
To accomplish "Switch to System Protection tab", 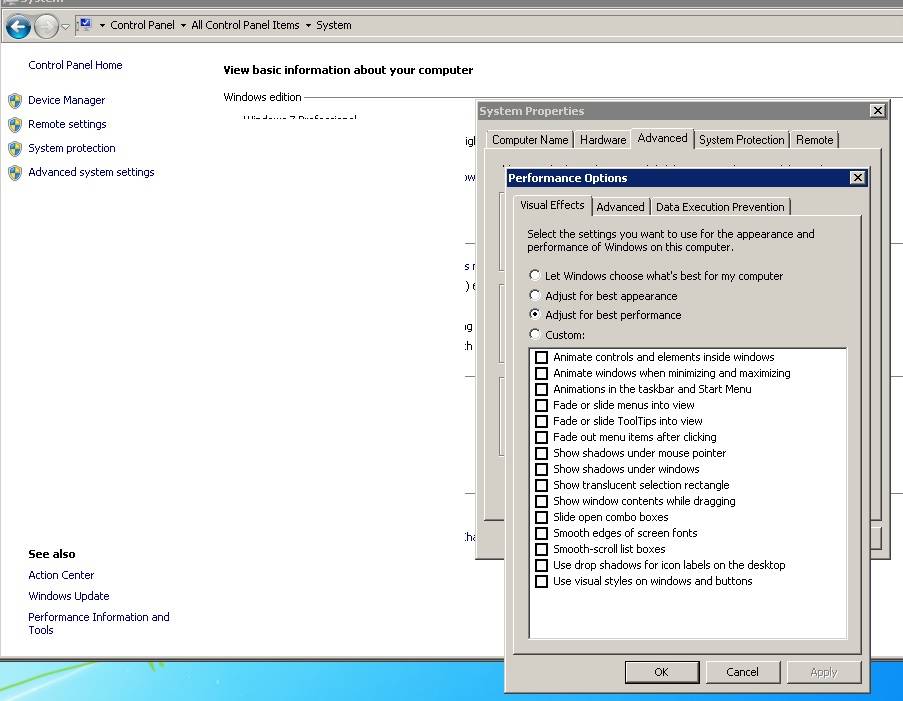I will (741, 139).
